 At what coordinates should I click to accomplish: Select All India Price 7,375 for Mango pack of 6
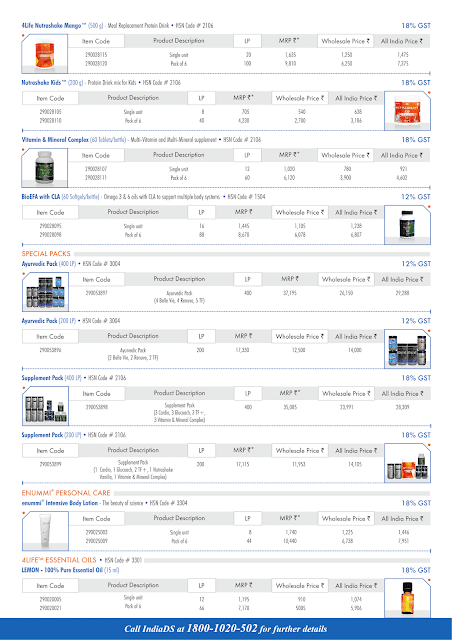[x=403, y=64]
